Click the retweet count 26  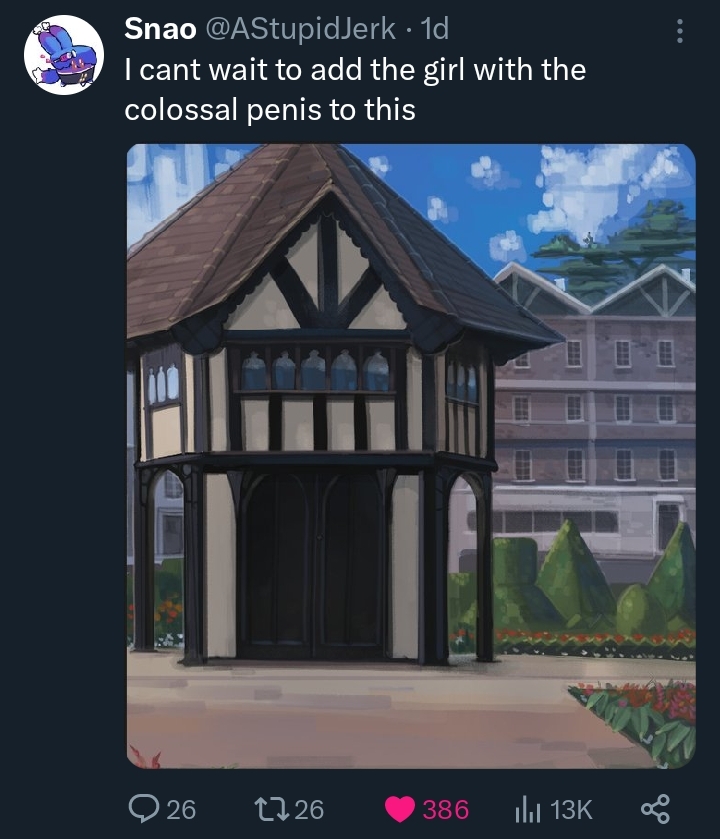point(309,809)
